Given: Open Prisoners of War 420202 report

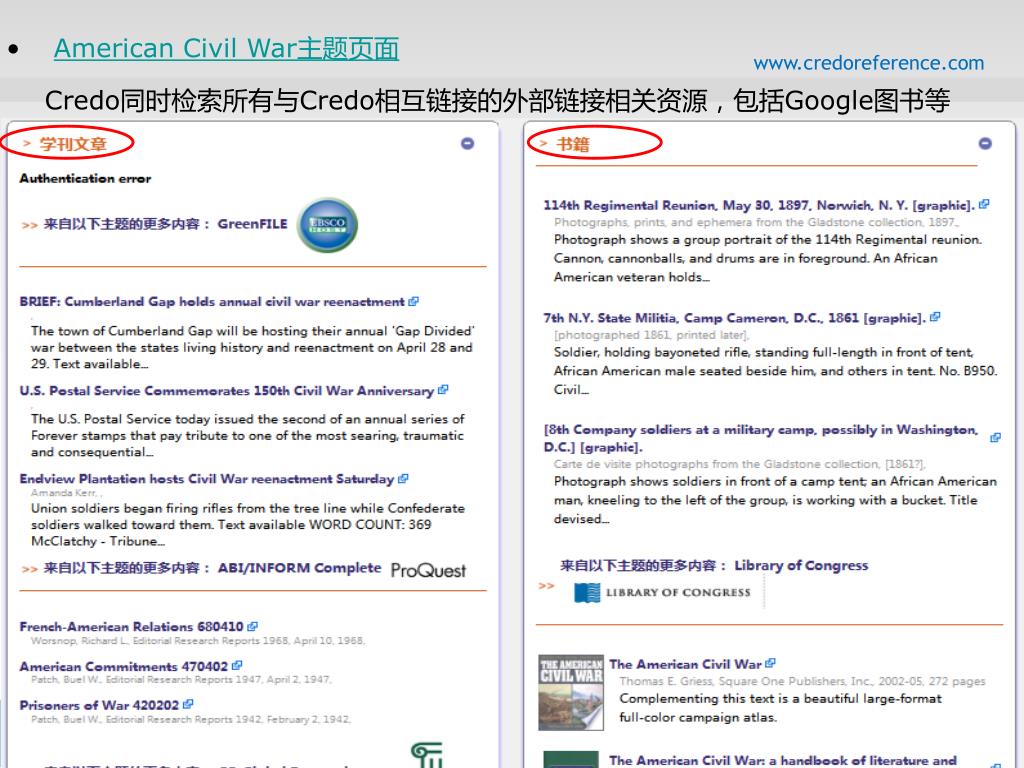Looking at the screenshot, I should (99, 705).
